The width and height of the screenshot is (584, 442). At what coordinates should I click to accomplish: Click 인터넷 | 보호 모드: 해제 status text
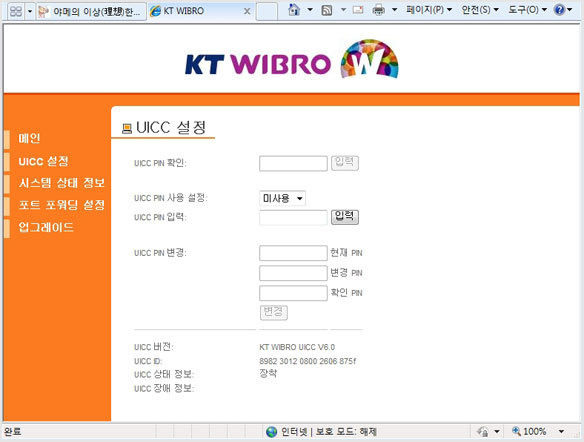point(329,432)
